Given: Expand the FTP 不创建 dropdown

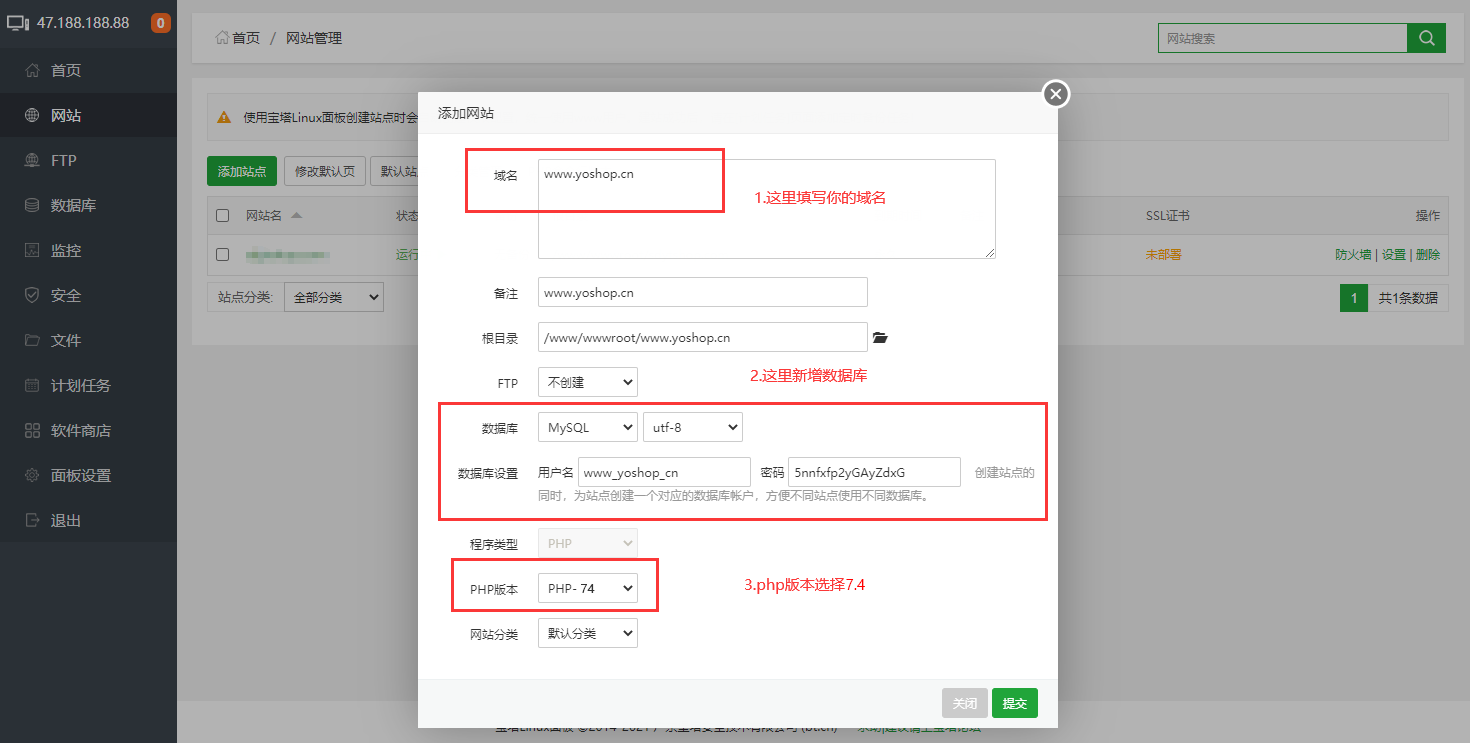Looking at the screenshot, I should (x=588, y=382).
